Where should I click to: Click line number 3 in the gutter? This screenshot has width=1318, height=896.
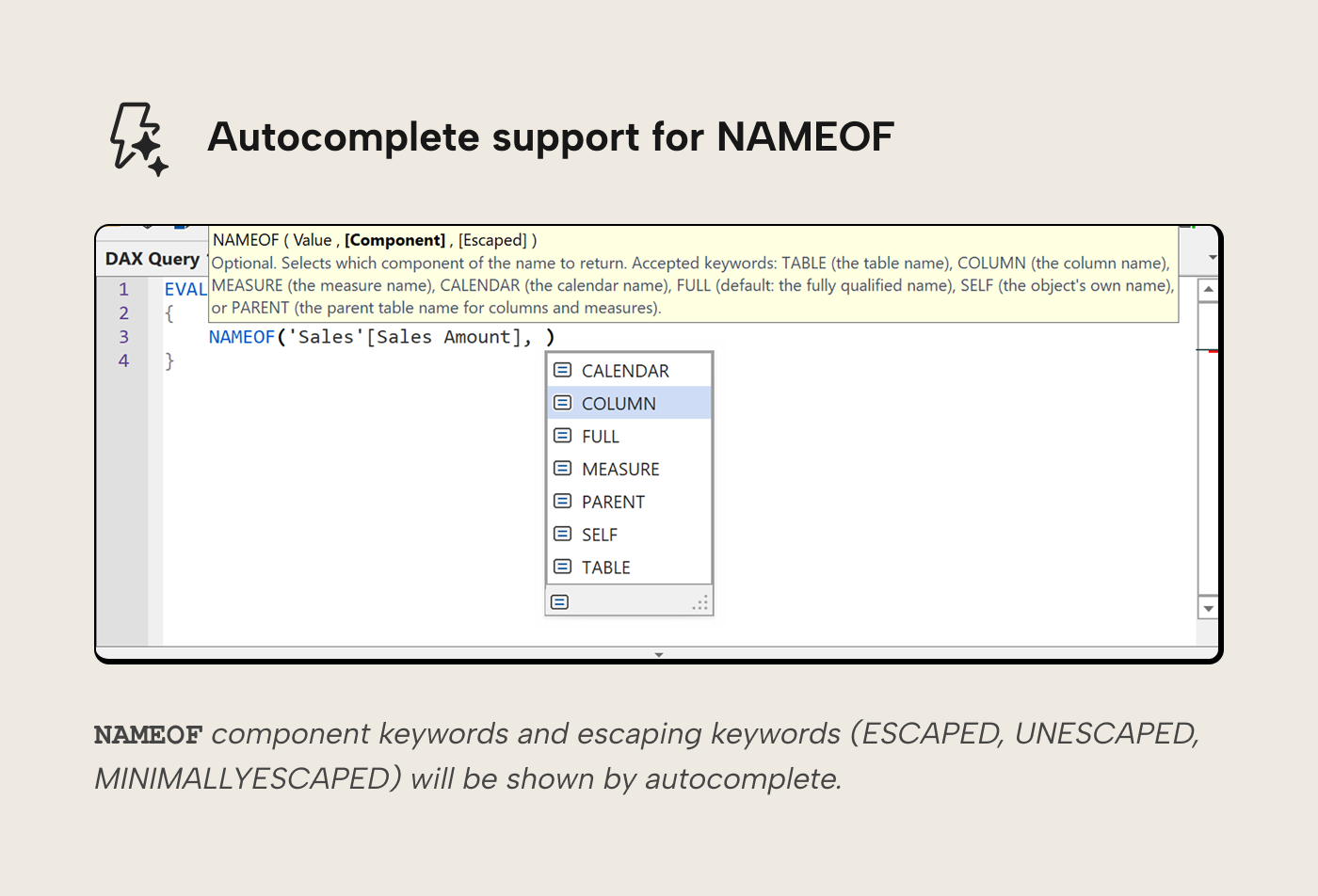(x=123, y=337)
